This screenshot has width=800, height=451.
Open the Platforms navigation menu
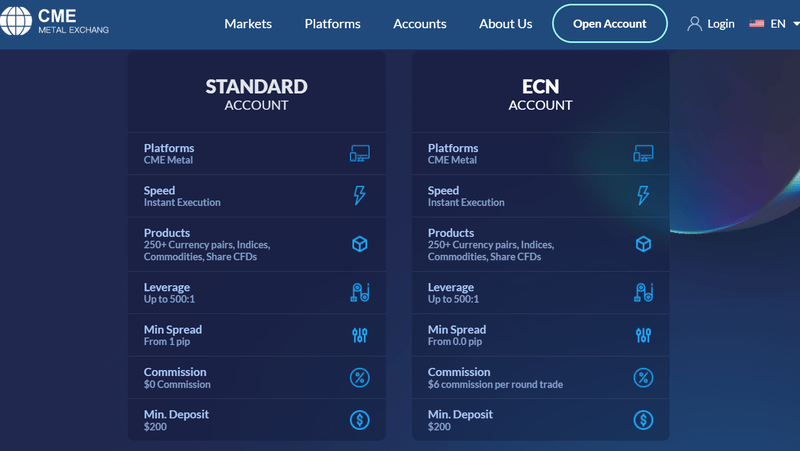click(333, 23)
